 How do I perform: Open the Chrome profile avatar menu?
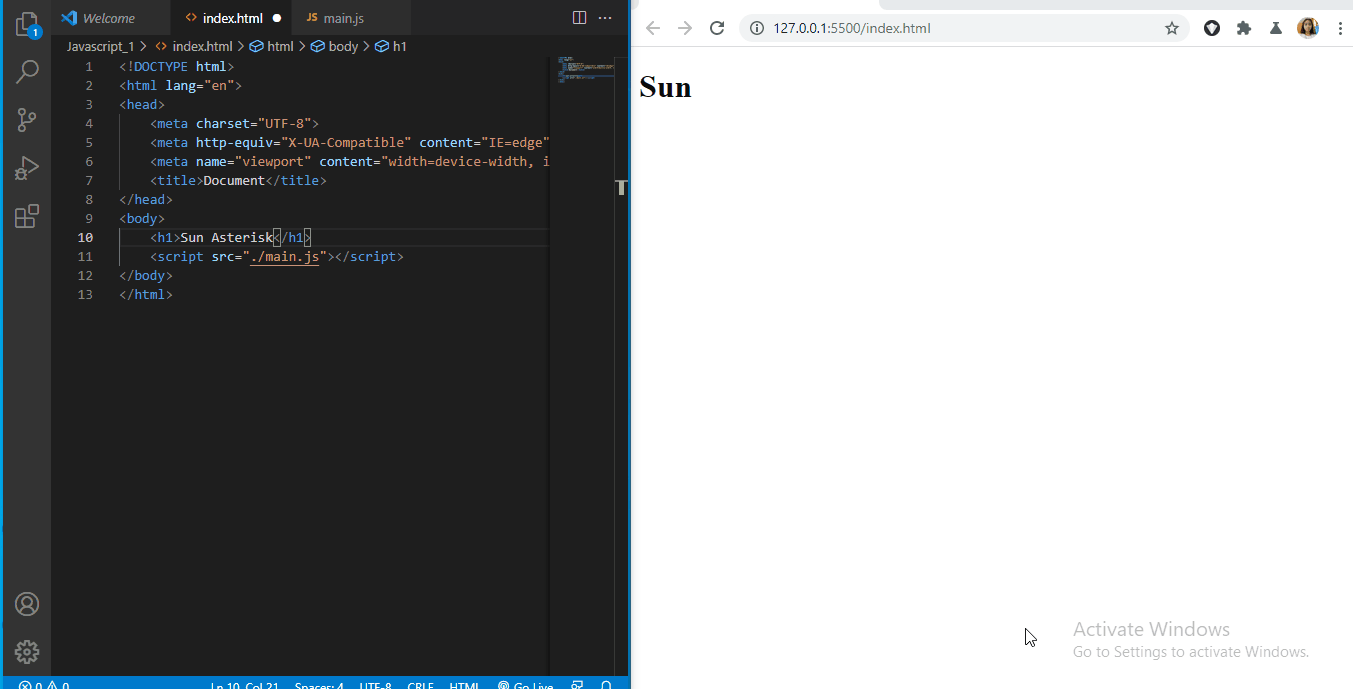click(x=1308, y=28)
